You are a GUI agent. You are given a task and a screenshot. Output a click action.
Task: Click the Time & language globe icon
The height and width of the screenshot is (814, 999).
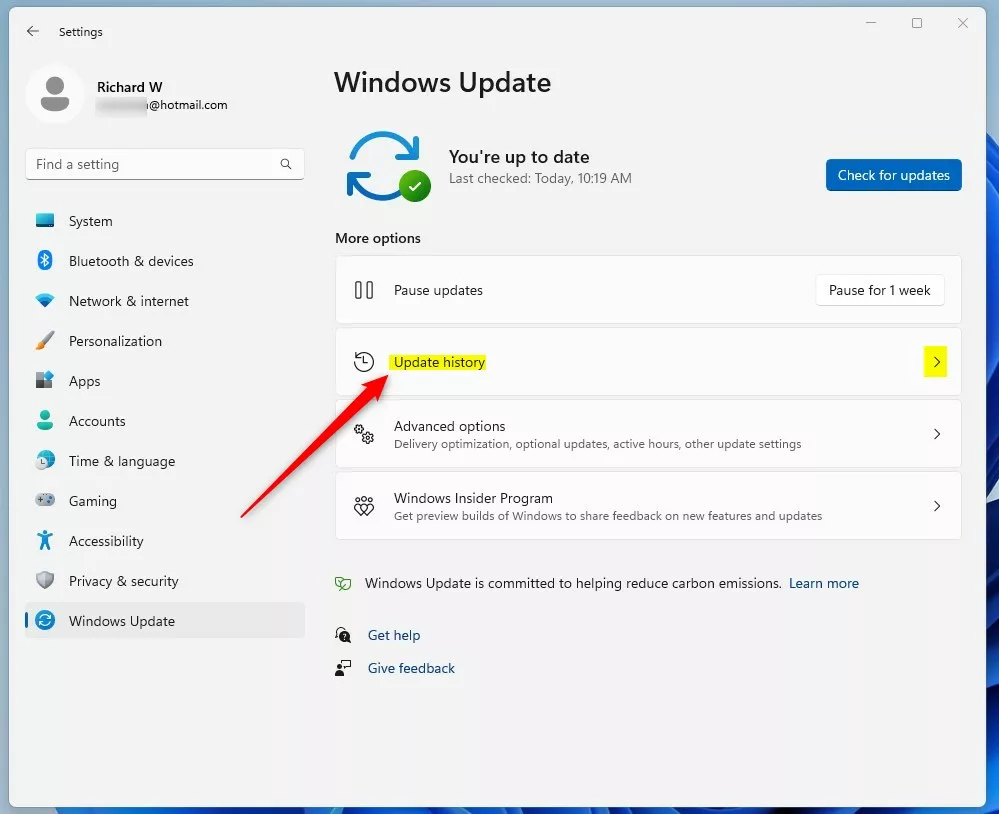[45, 460]
